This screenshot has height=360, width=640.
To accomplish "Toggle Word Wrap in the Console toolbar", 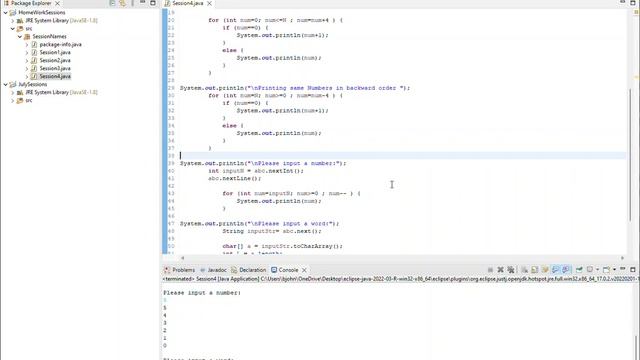I will [x=545, y=270].
